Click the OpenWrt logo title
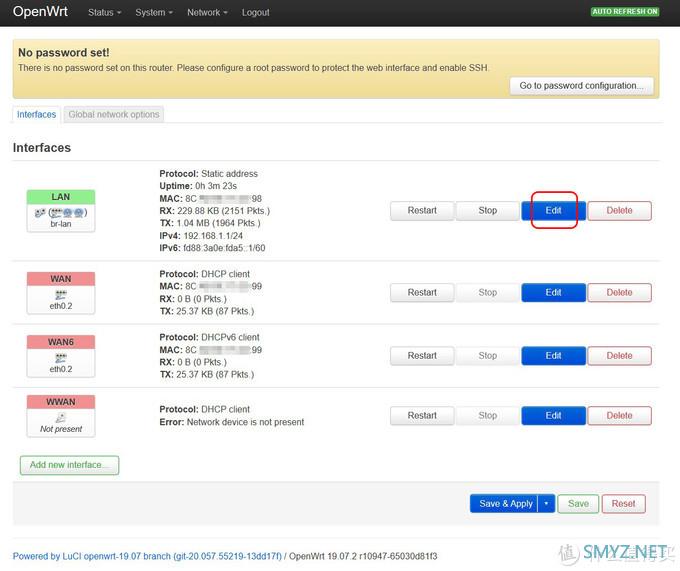 point(40,12)
